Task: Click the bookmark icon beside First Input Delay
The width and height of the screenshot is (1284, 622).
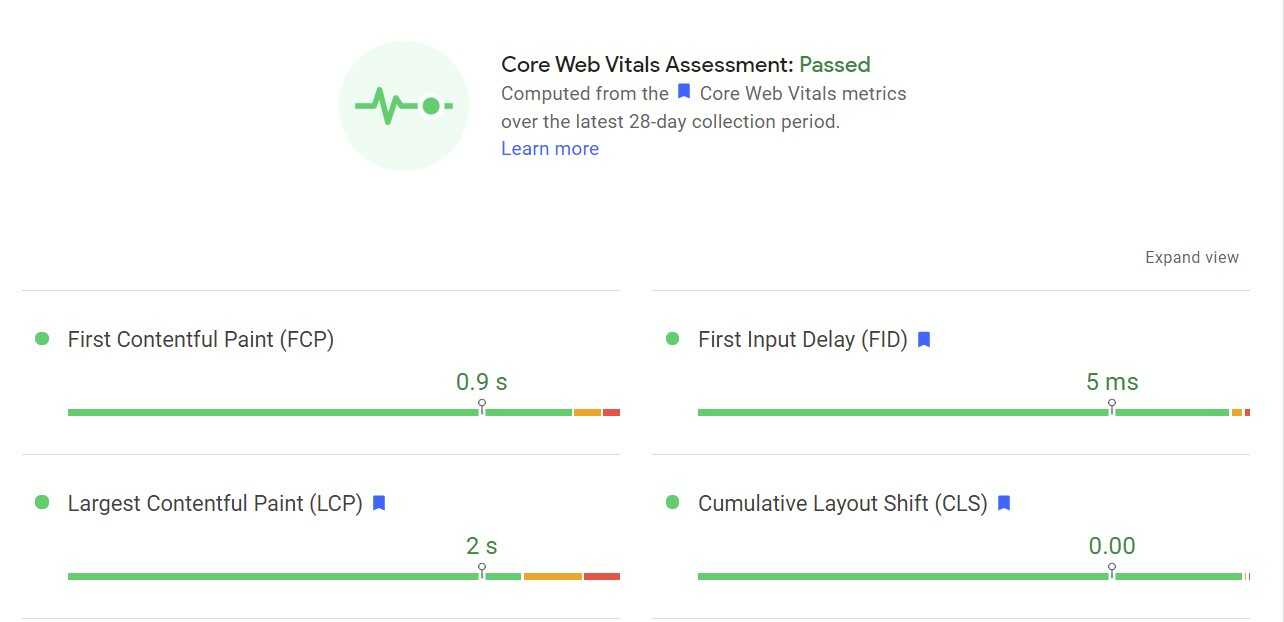Action: pos(924,340)
